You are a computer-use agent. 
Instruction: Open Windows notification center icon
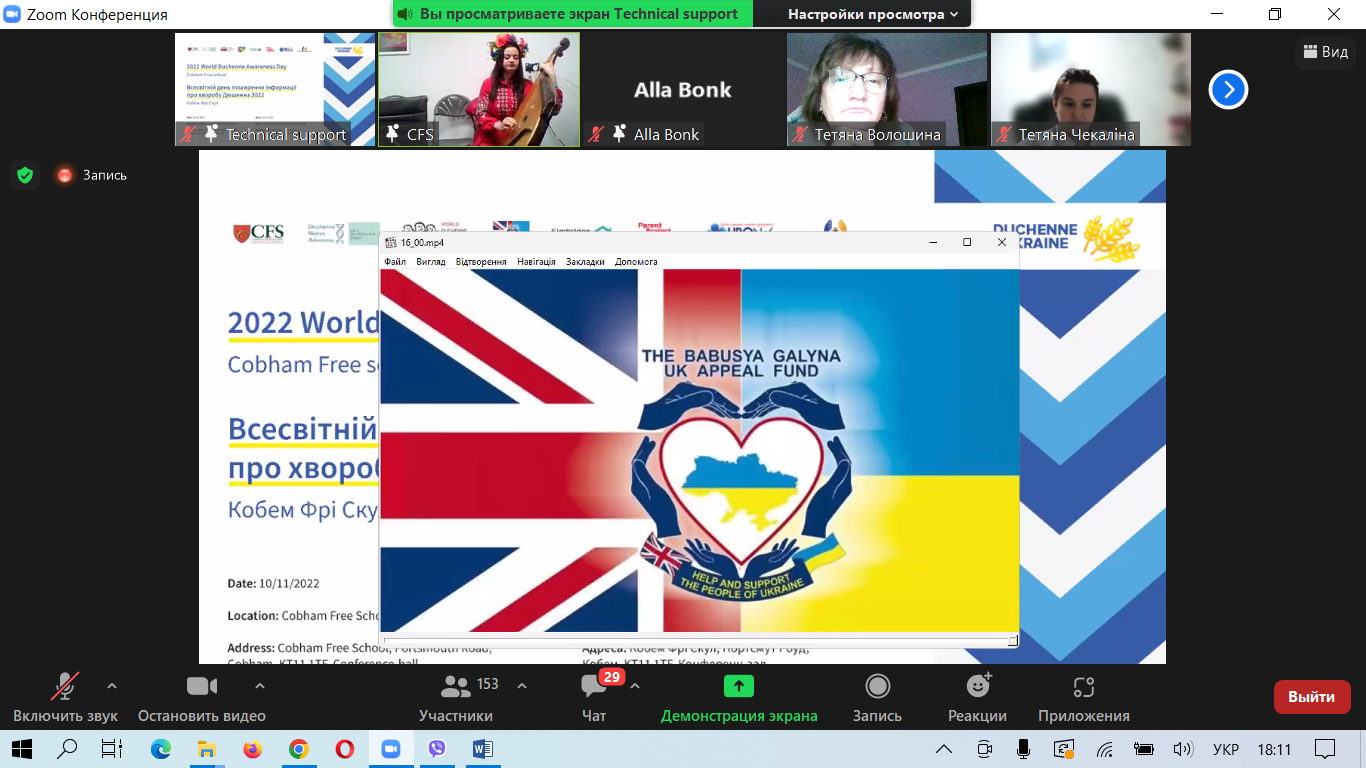click(1325, 749)
